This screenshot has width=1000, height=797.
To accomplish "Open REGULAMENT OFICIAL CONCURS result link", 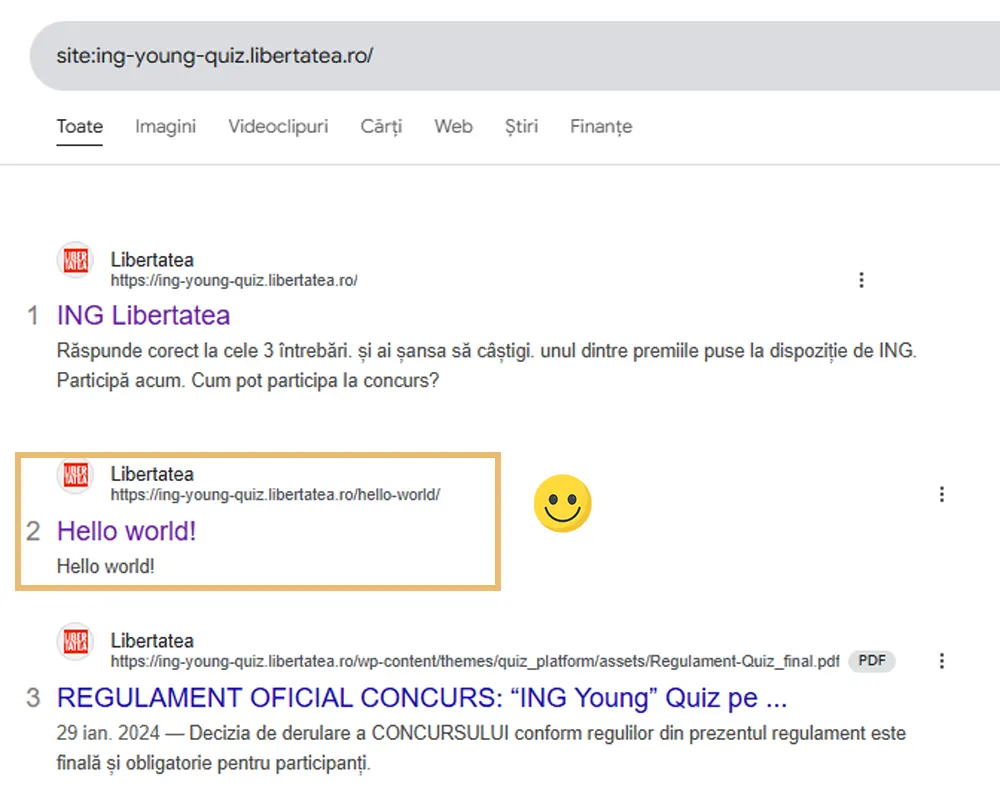I will pyautogui.click(x=421, y=698).
